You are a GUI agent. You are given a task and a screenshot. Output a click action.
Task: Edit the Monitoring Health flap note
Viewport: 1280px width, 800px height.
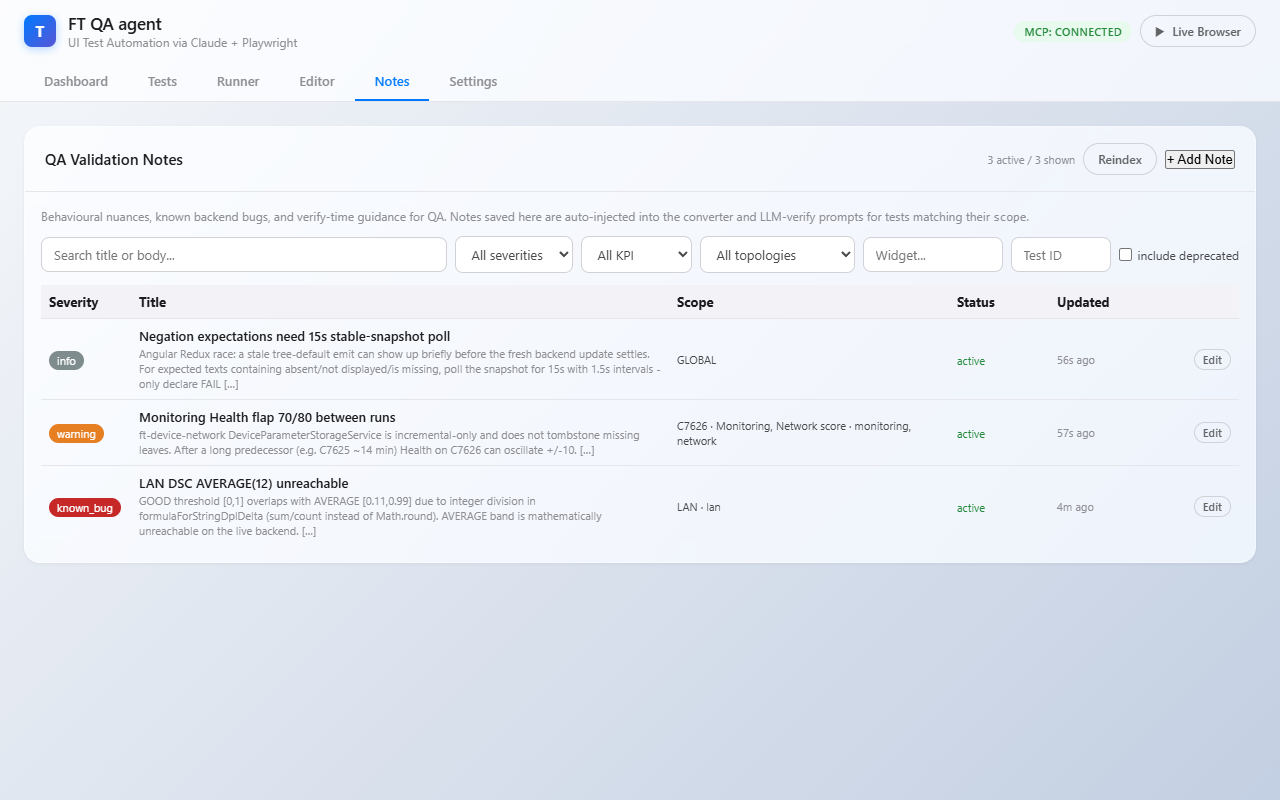pos(1212,433)
